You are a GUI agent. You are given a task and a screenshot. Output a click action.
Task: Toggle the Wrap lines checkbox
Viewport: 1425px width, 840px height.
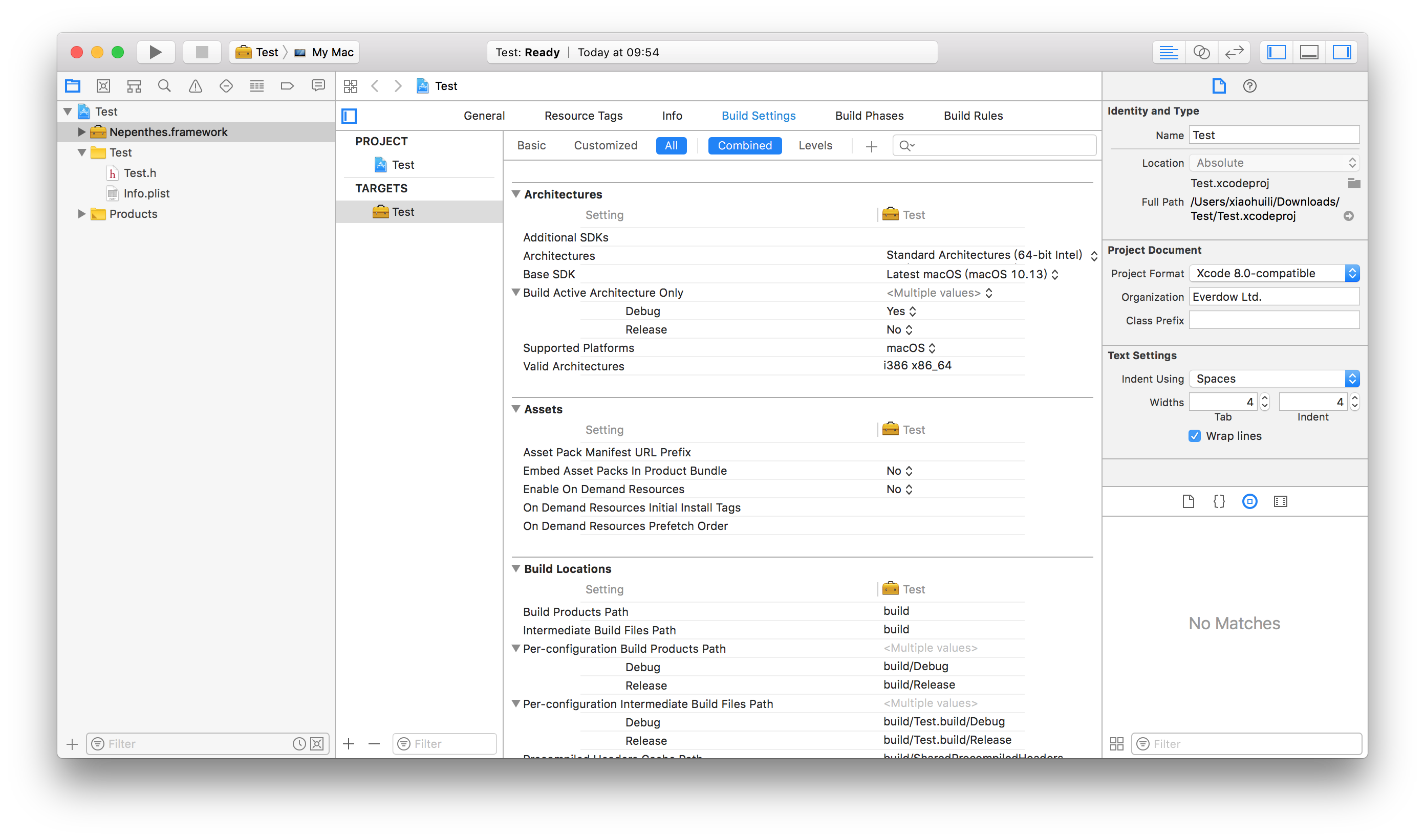tap(1195, 436)
